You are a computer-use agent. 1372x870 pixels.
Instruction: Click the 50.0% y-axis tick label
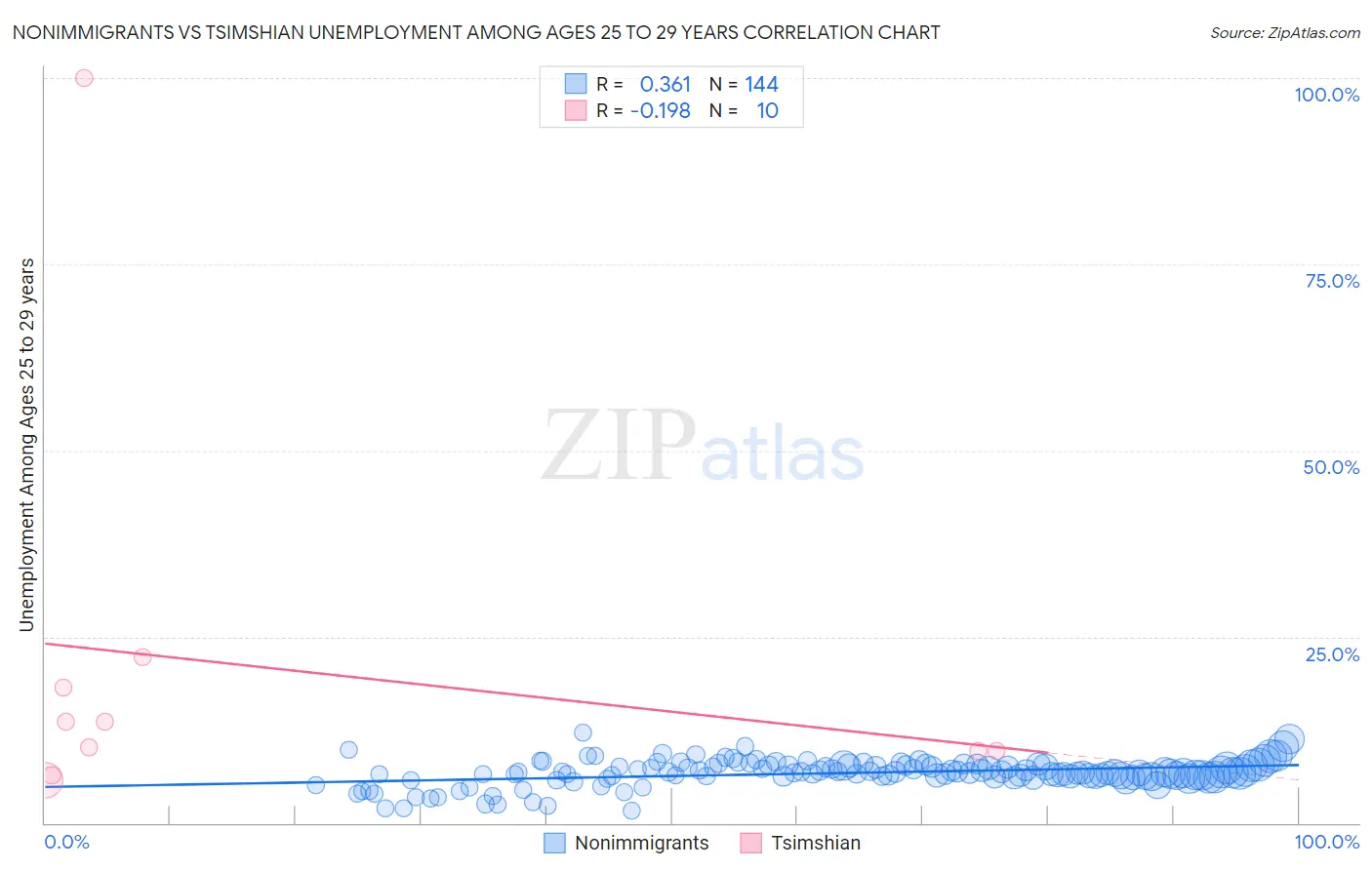pos(1331,467)
